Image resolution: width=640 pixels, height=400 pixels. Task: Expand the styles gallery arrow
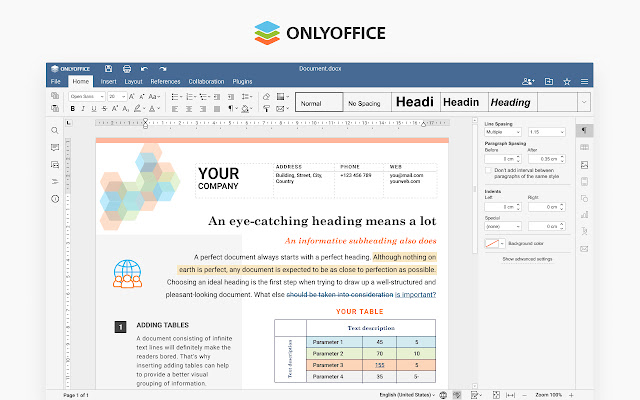point(584,102)
